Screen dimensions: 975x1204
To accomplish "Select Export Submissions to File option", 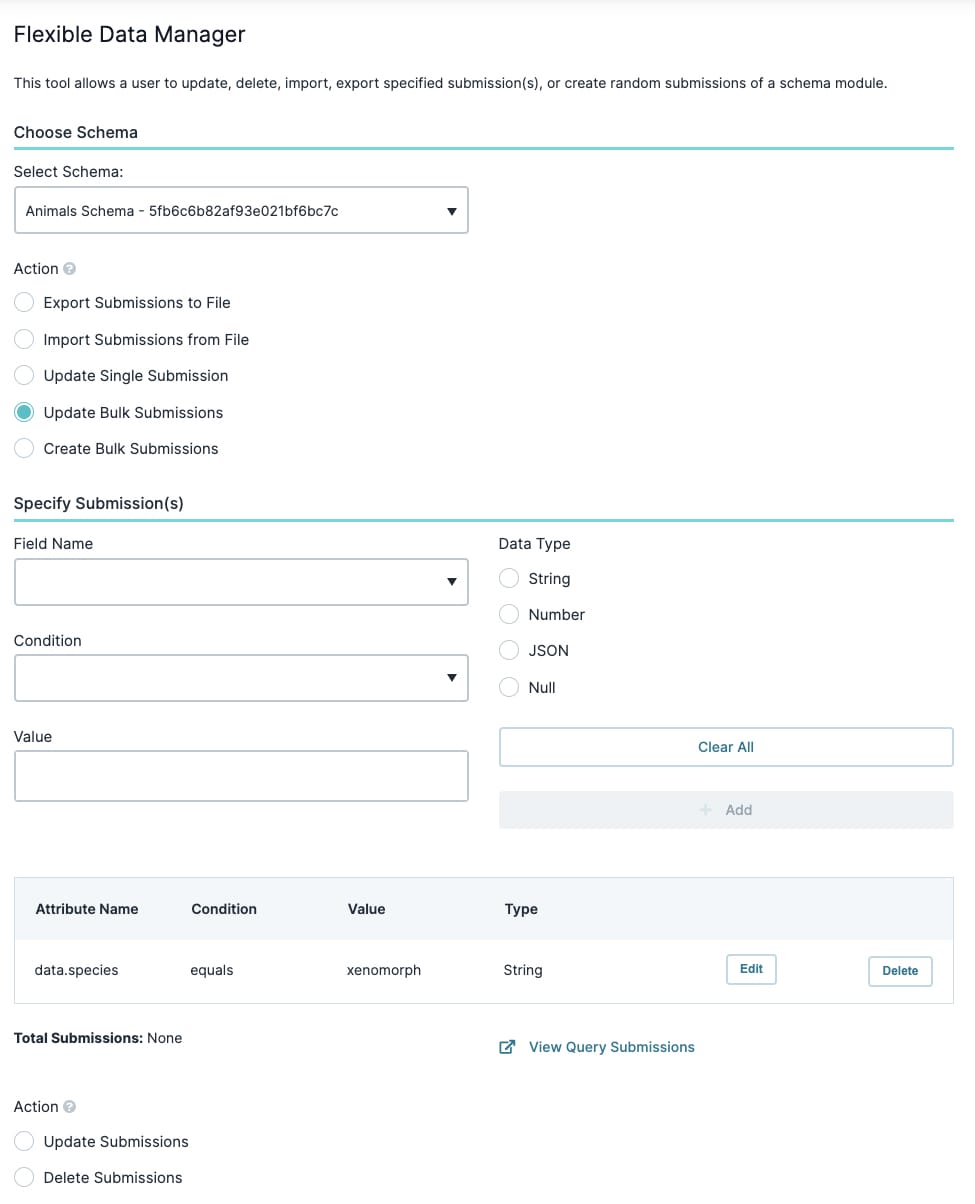I will point(24,303).
